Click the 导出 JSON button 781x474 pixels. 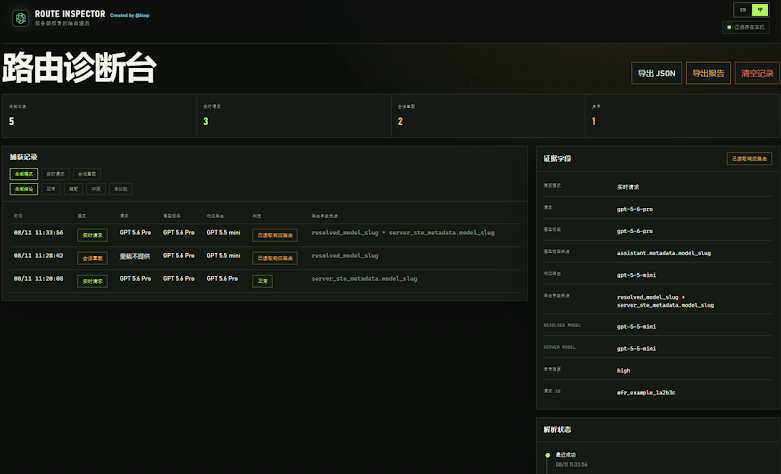tap(656, 73)
